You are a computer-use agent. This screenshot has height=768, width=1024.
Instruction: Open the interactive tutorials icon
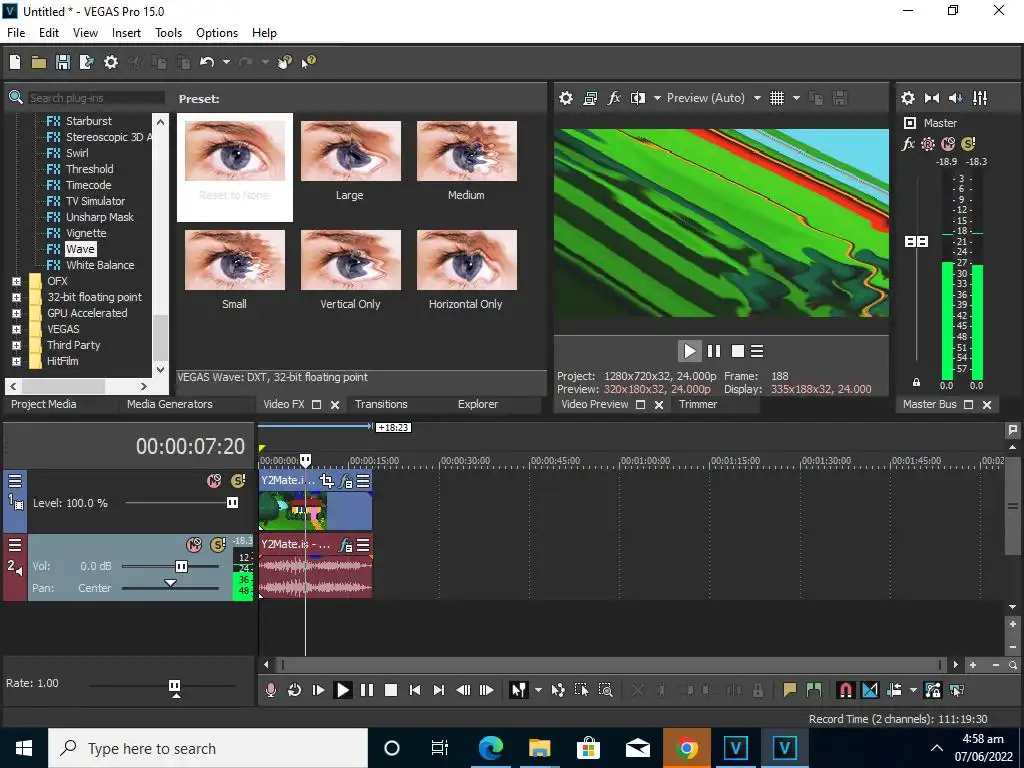click(284, 62)
